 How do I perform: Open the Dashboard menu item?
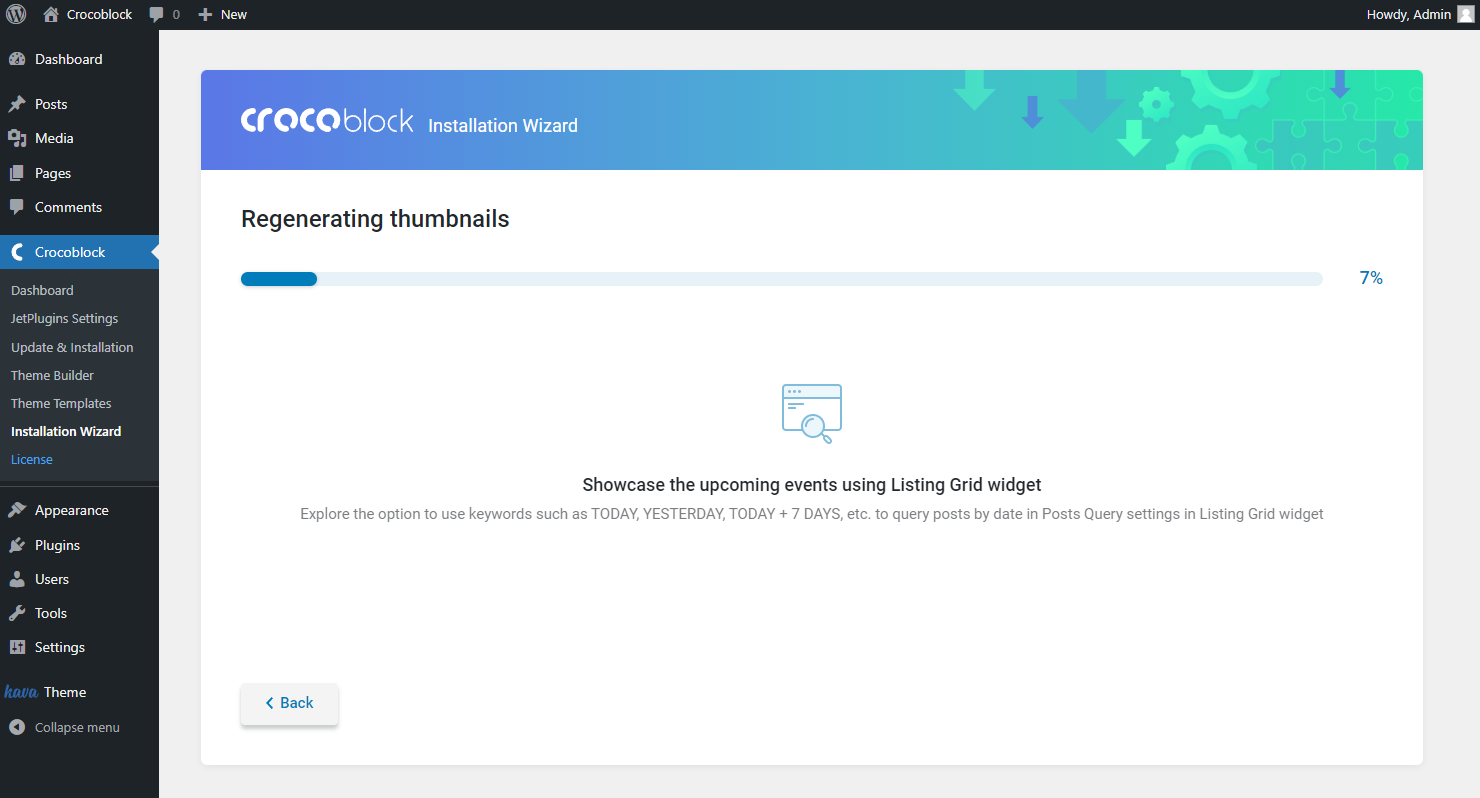tap(79, 59)
